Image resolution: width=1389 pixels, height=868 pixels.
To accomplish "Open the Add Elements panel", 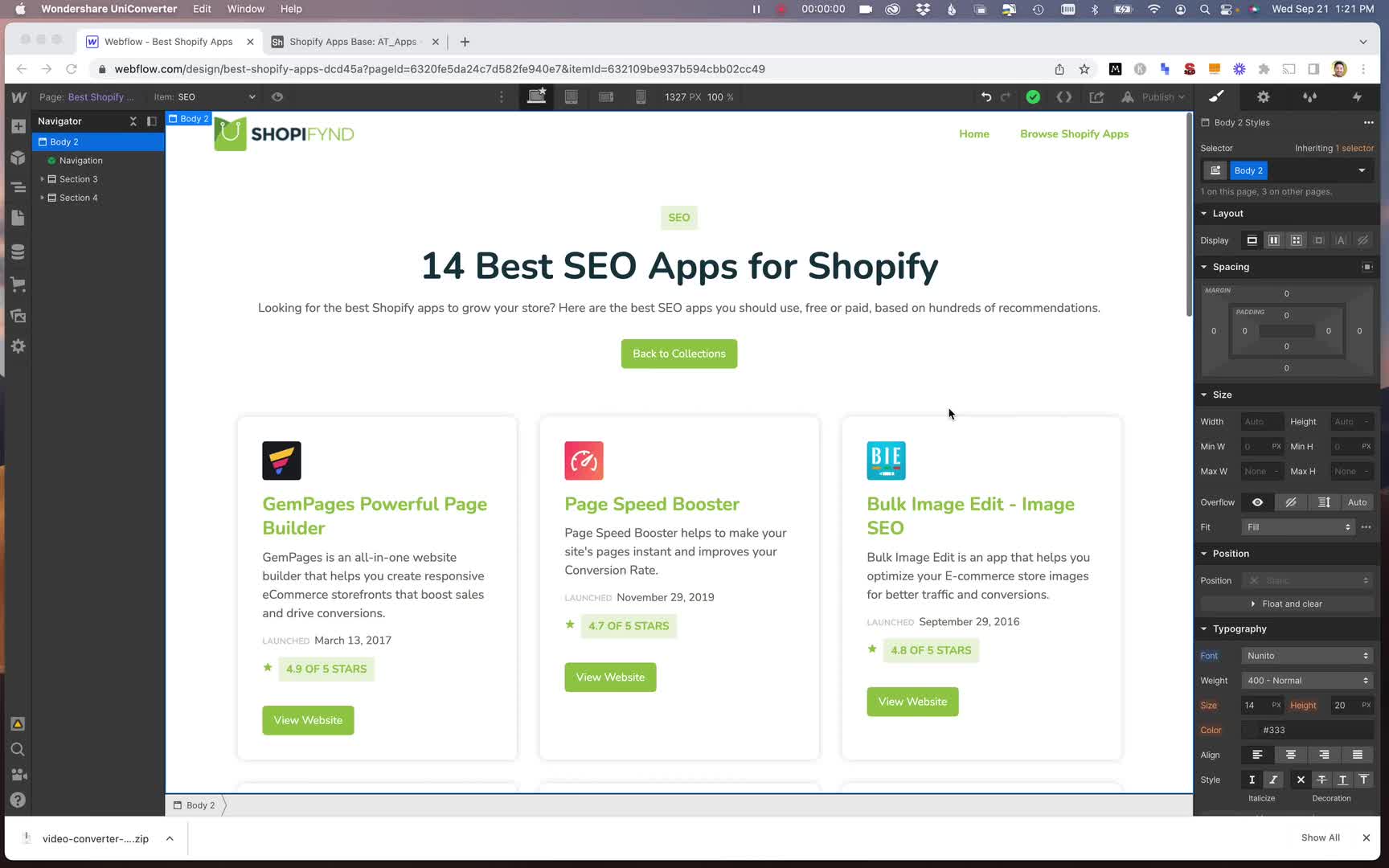I will click(18, 126).
